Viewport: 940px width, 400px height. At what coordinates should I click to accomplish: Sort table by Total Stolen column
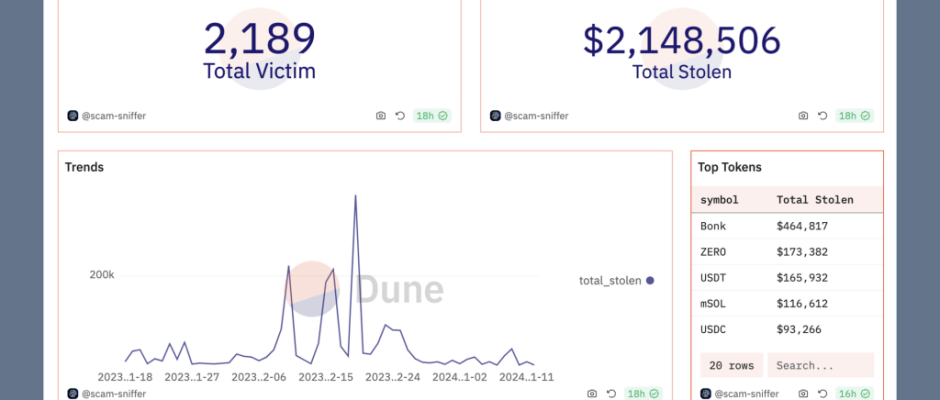pyautogui.click(x=815, y=199)
